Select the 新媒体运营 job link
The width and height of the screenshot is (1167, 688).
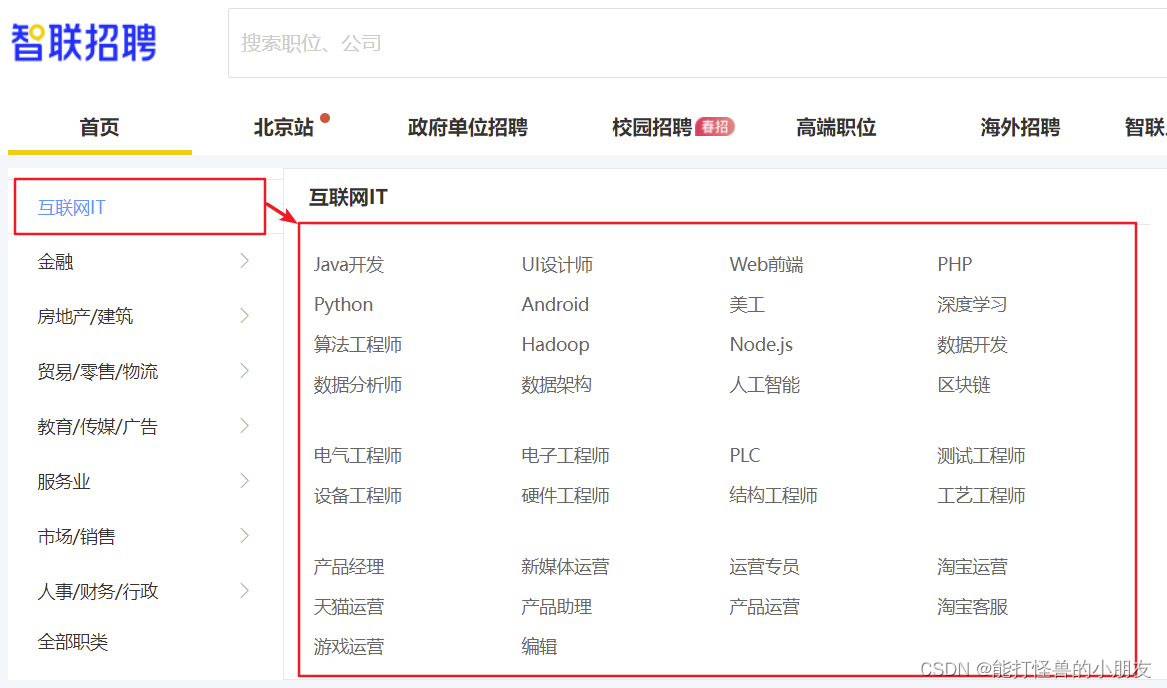point(565,567)
